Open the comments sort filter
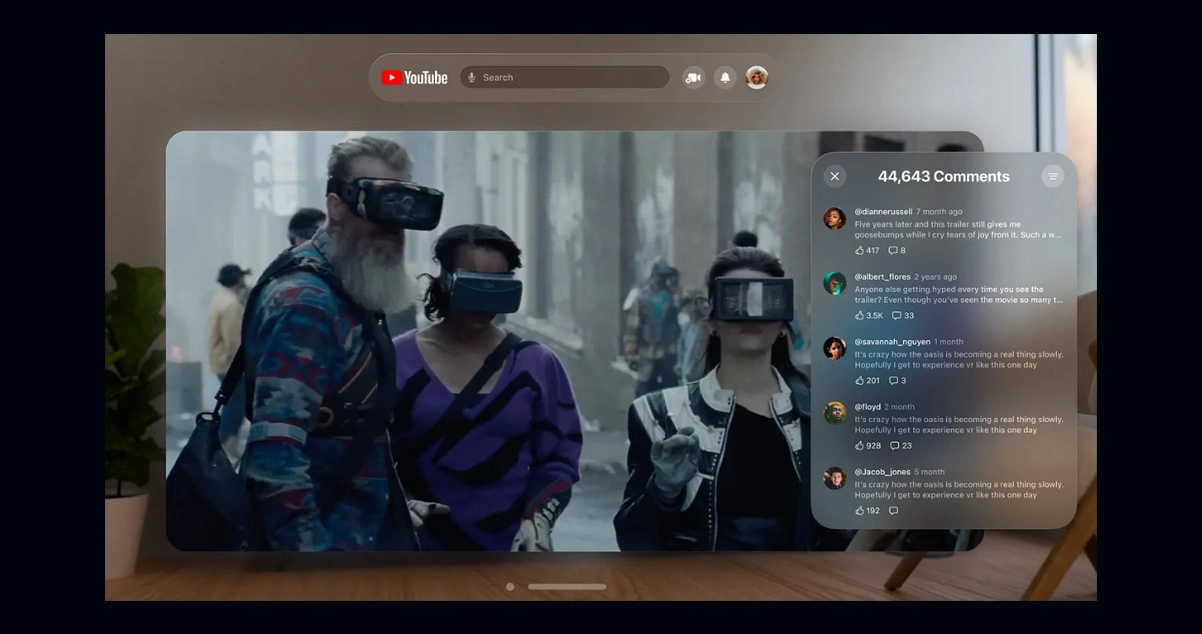This screenshot has height=634, width=1202. 1052,177
